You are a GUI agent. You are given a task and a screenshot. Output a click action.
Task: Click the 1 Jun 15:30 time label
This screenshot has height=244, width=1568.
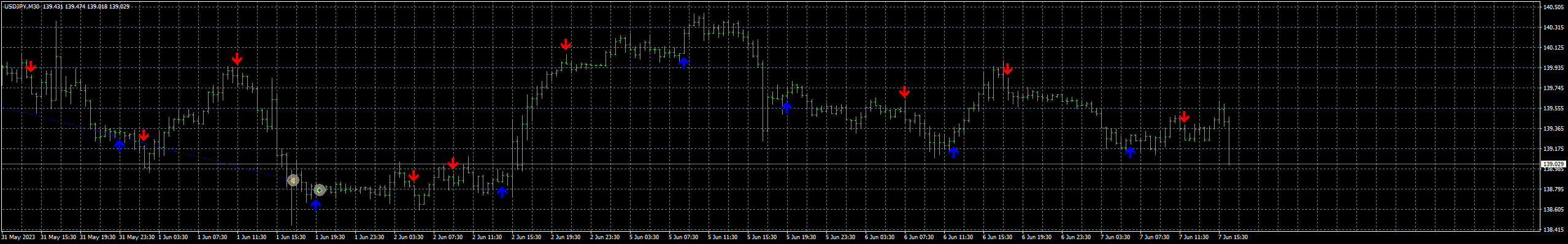point(291,237)
